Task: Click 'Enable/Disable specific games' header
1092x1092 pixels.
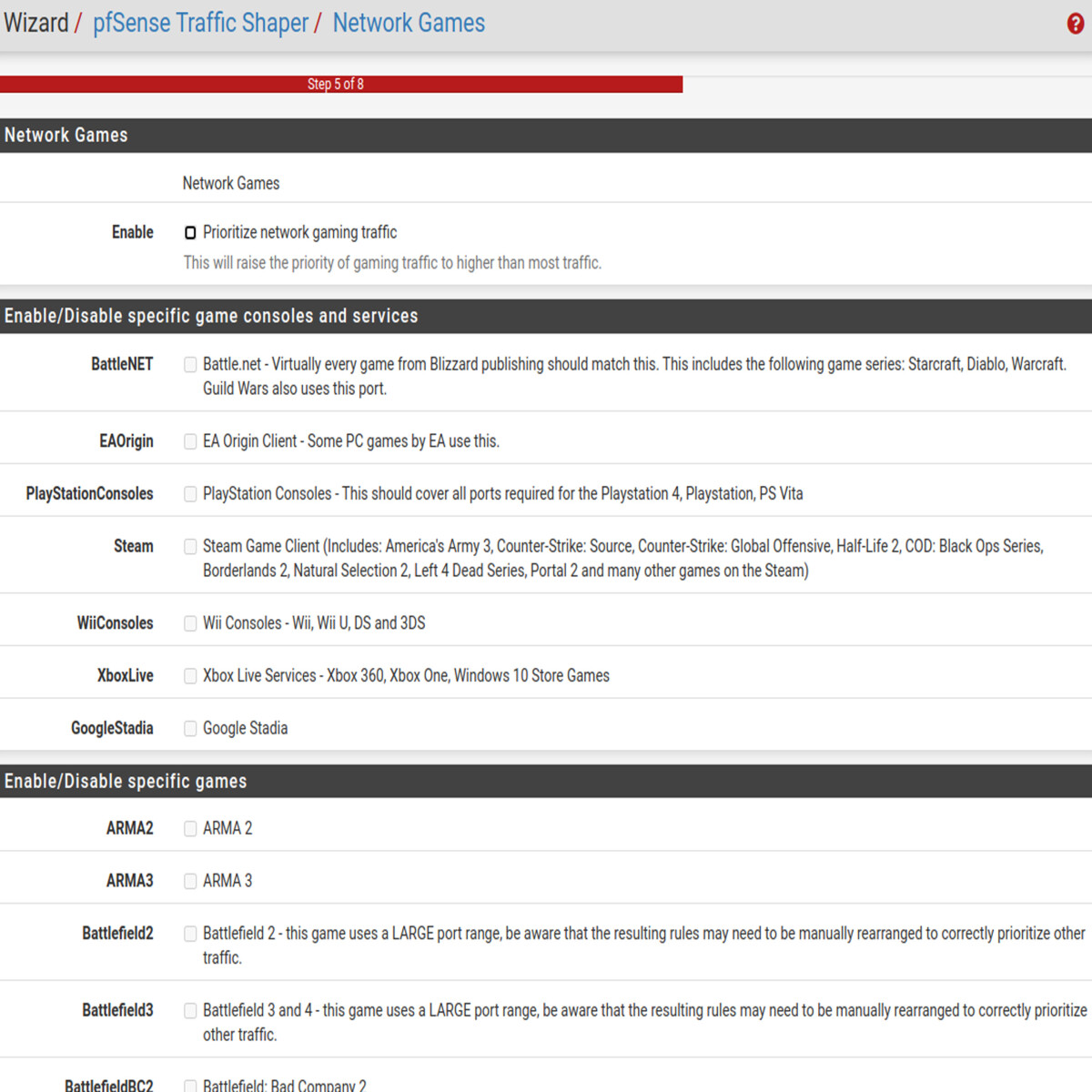Action: [x=546, y=781]
